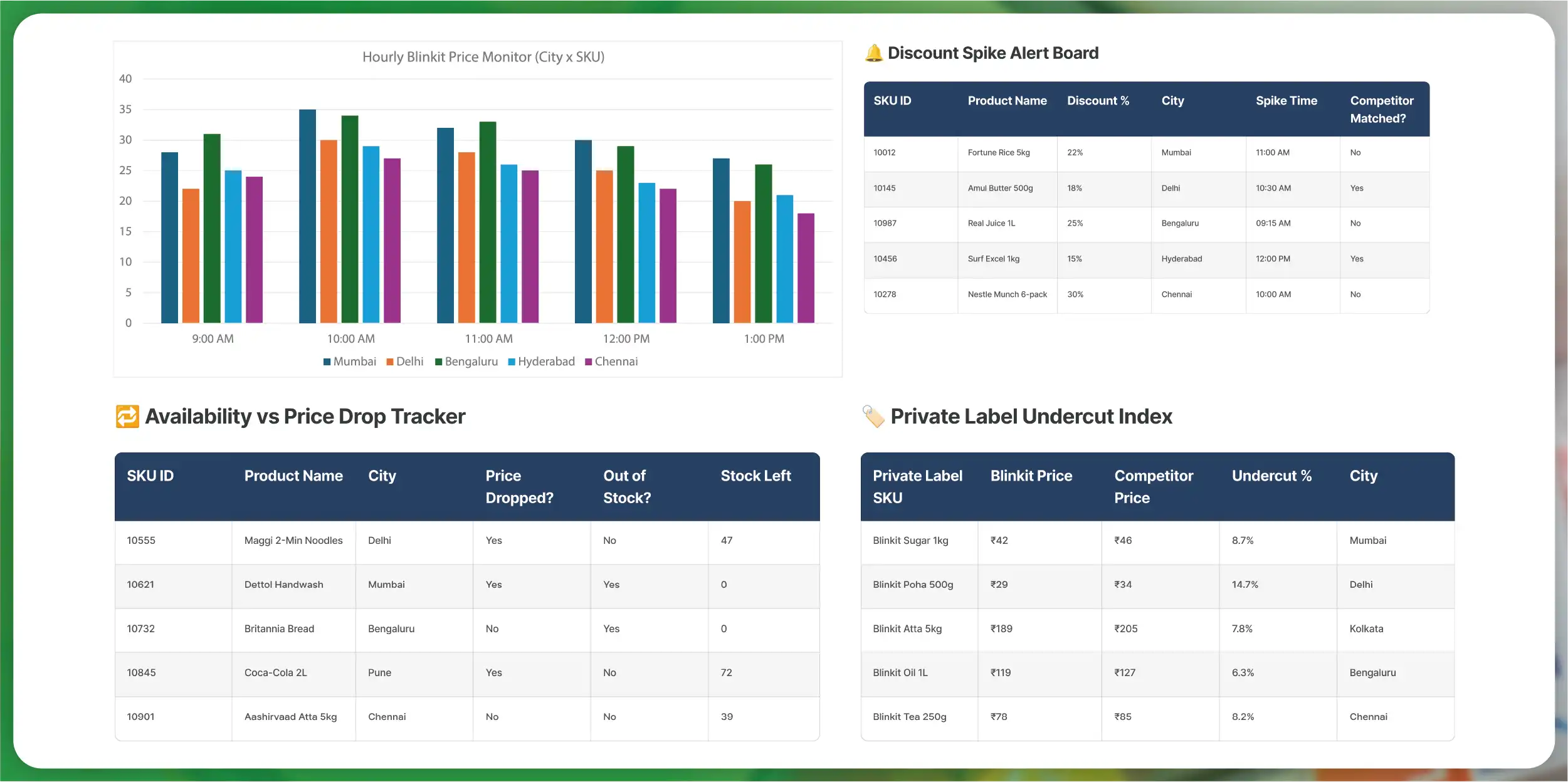This screenshot has width=1568, height=782.
Task: Click the chart title Hourly Blinkit Price Monitor
Action: click(483, 57)
